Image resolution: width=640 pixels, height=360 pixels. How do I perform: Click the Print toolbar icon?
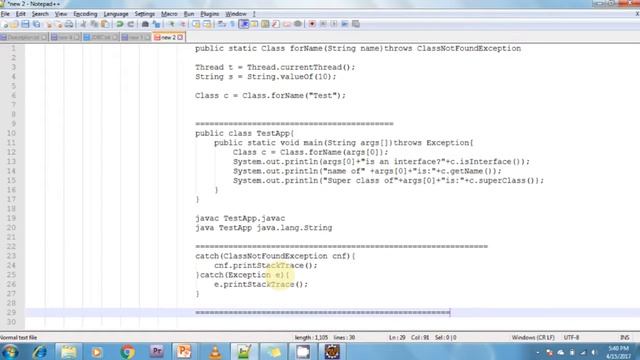(x=69, y=24)
